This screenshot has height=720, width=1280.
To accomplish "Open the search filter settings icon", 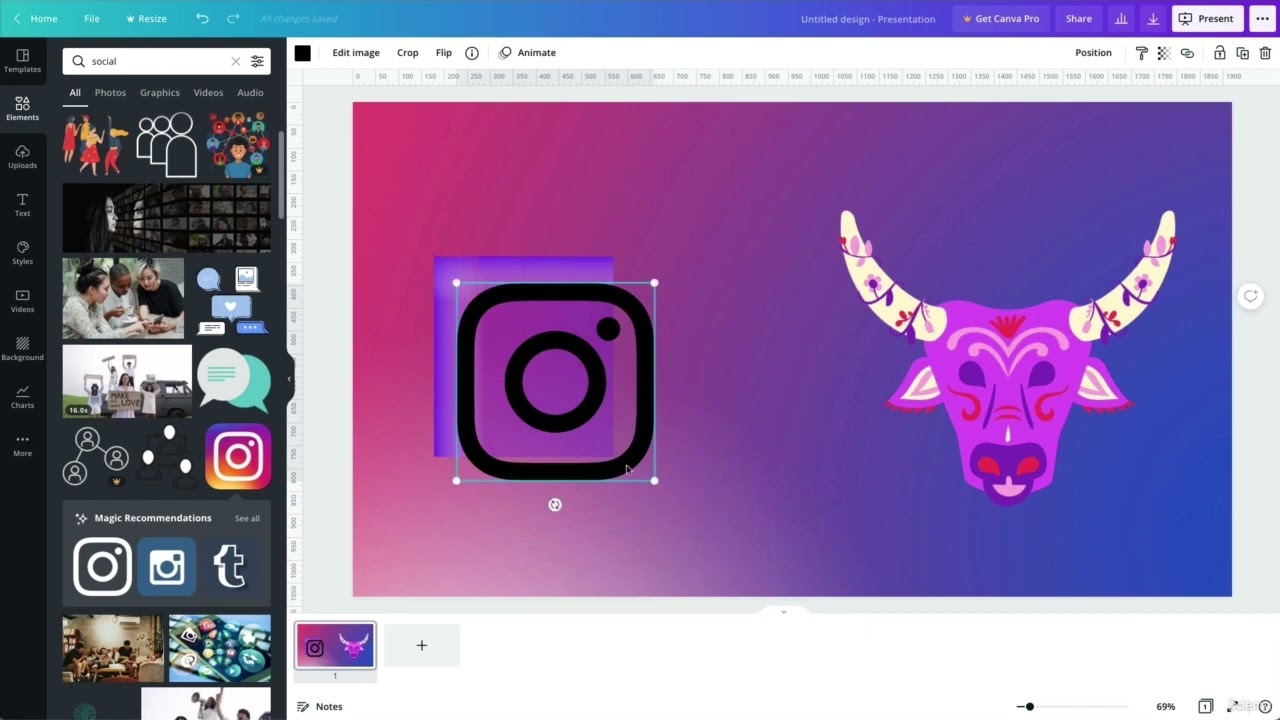I will (257, 61).
